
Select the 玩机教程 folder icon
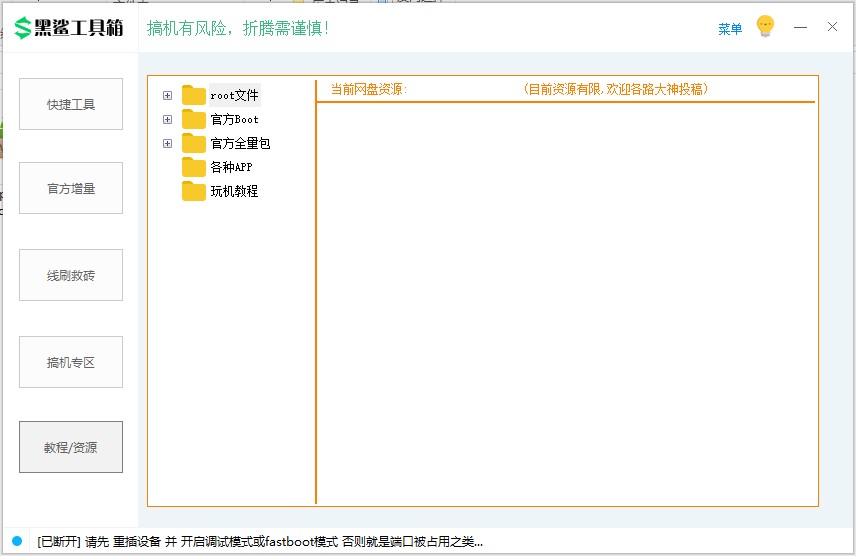pos(193,191)
